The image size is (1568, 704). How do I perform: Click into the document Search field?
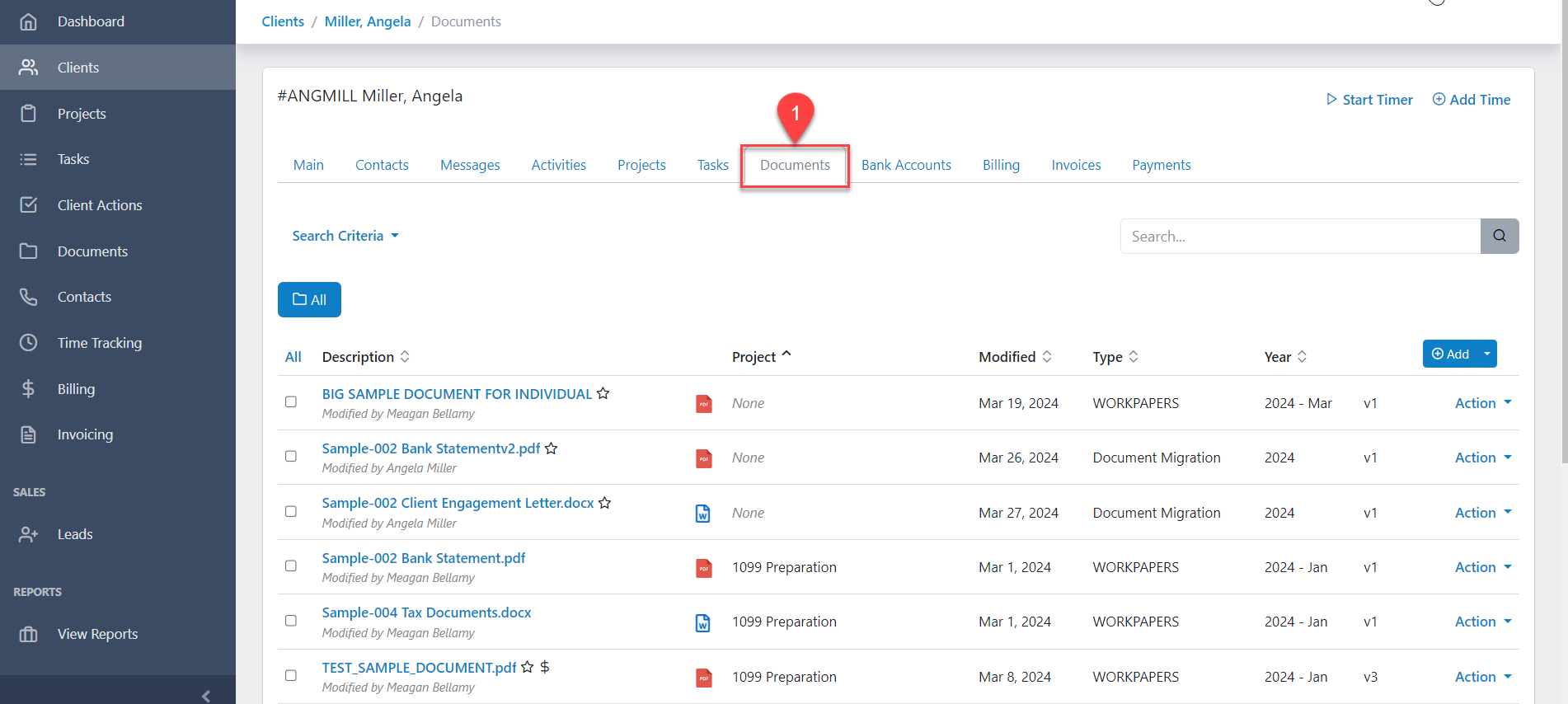point(1300,237)
